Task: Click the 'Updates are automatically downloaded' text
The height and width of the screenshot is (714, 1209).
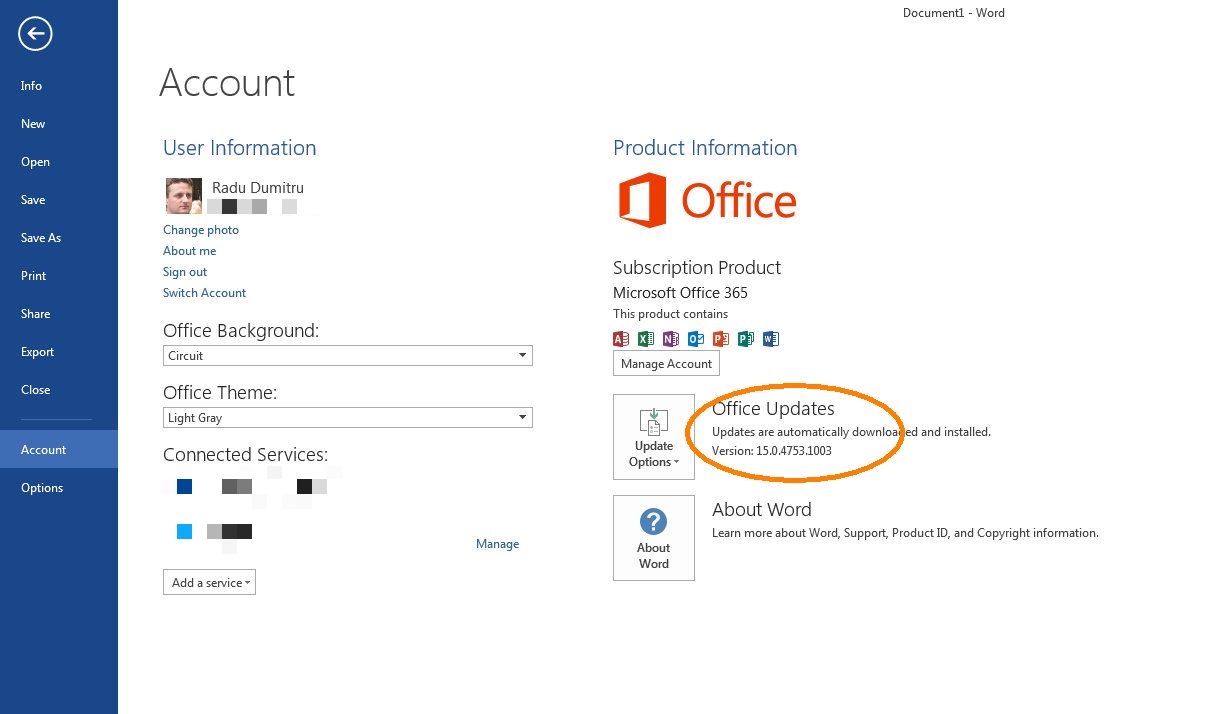Action: coord(851,432)
